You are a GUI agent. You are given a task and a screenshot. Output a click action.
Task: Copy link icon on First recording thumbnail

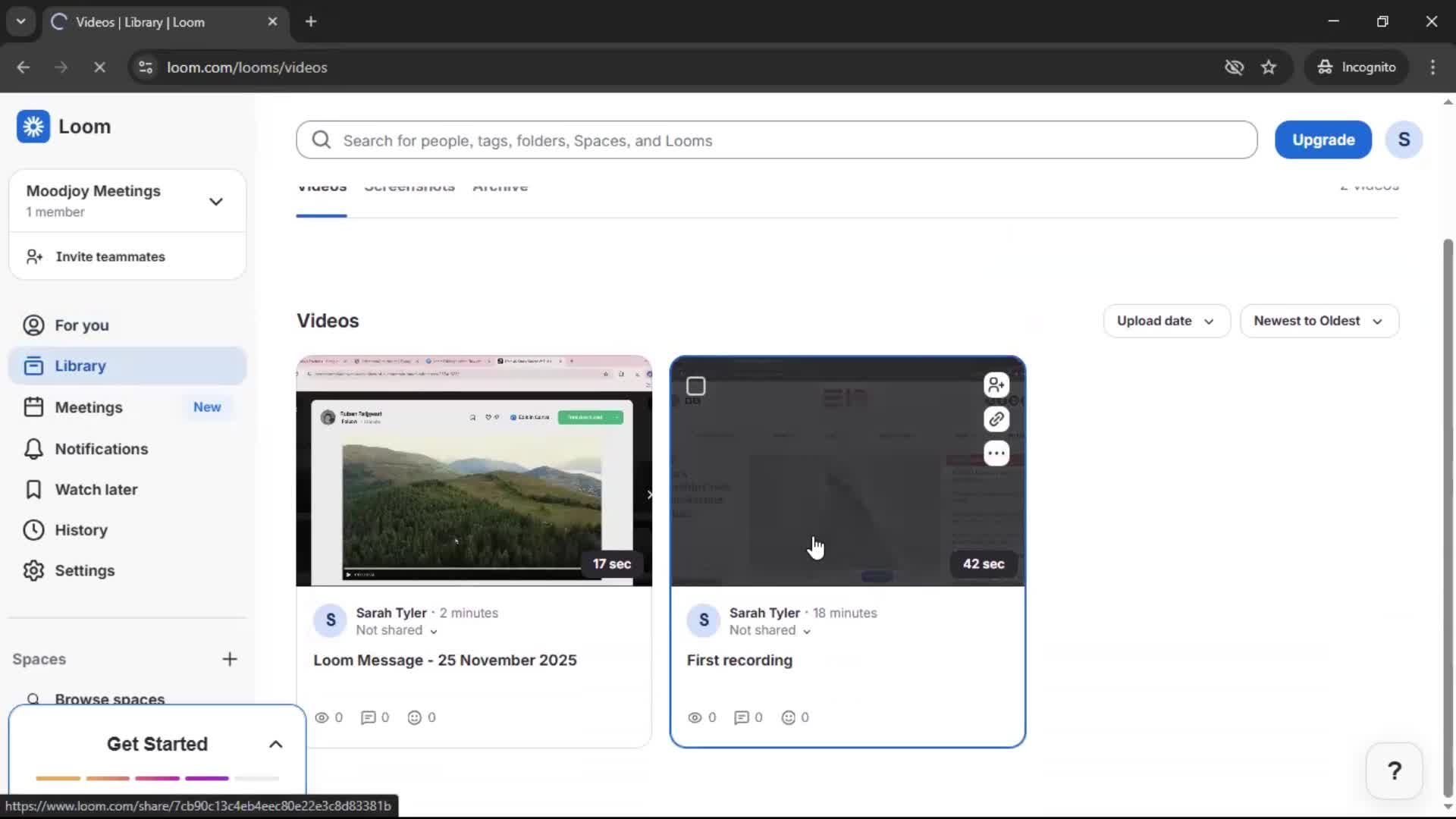996,419
